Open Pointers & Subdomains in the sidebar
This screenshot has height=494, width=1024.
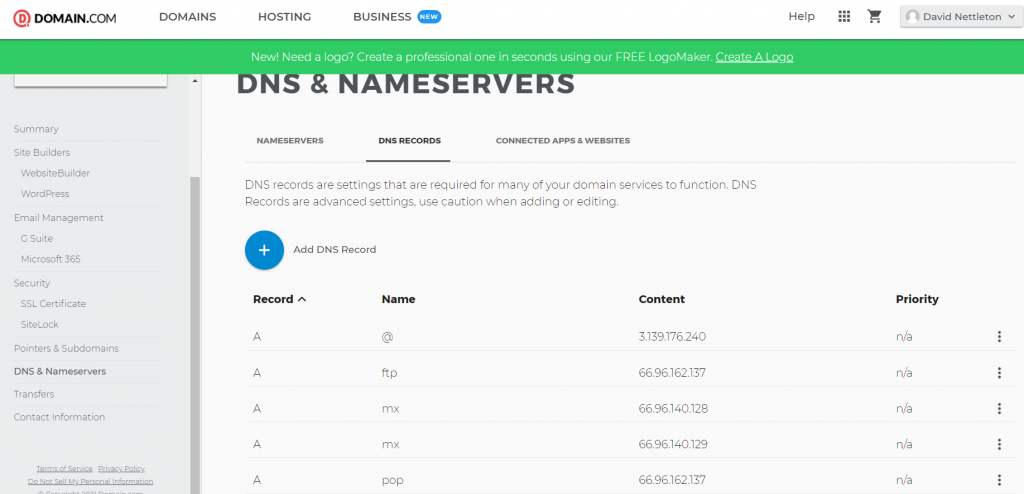66,349
